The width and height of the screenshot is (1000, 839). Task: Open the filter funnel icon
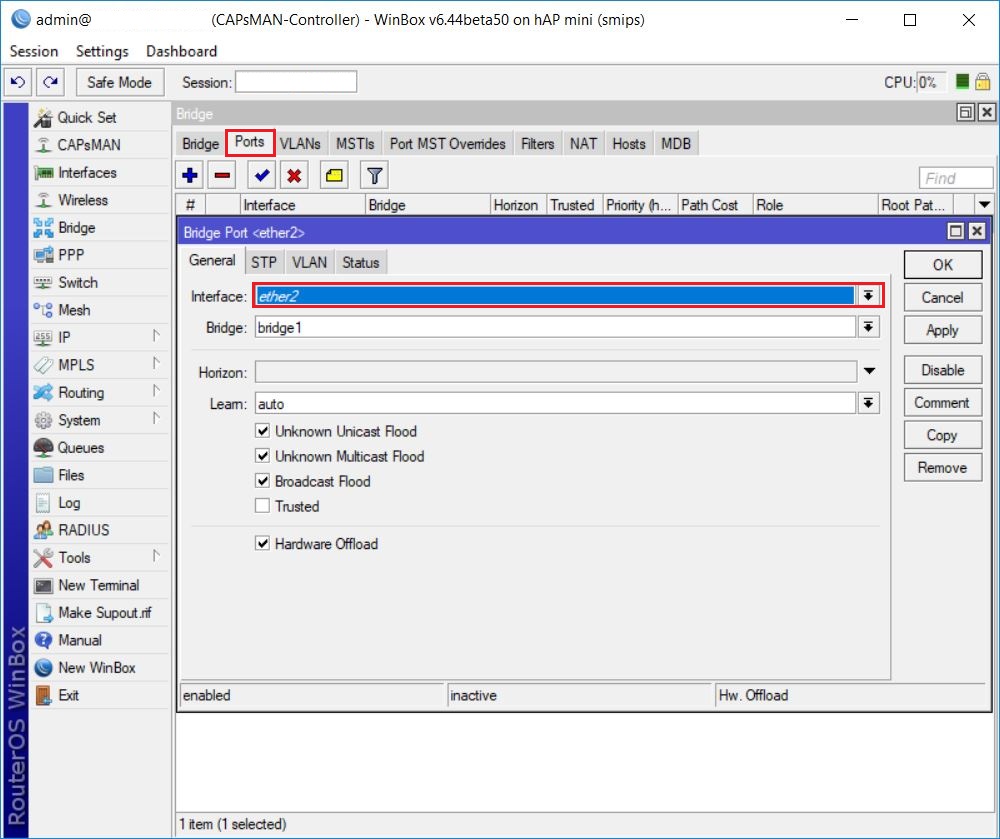[374, 175]
